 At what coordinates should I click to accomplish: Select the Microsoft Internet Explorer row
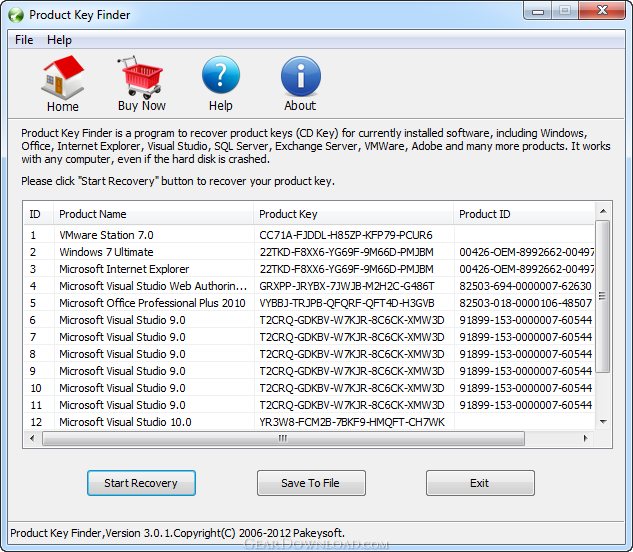click(309, 269)
